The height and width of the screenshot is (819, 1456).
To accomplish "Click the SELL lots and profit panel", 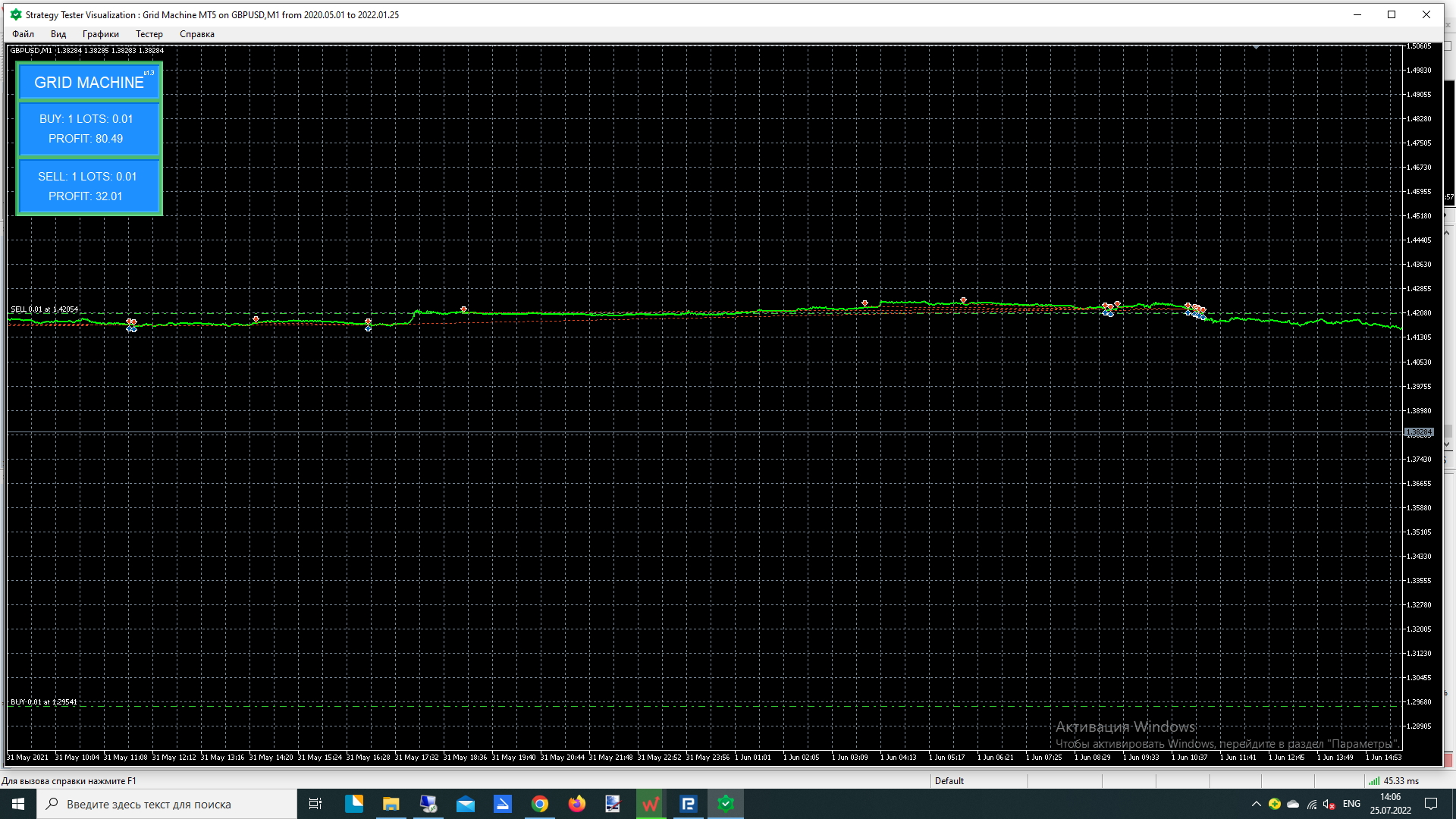I will (89, 187).
